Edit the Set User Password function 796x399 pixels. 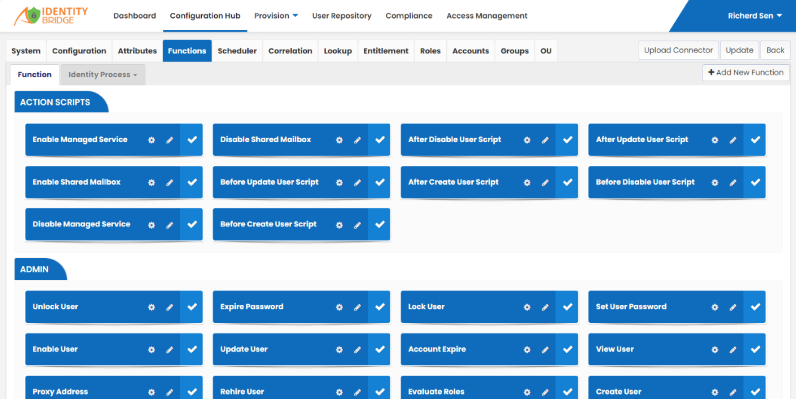tap(733, 307)
